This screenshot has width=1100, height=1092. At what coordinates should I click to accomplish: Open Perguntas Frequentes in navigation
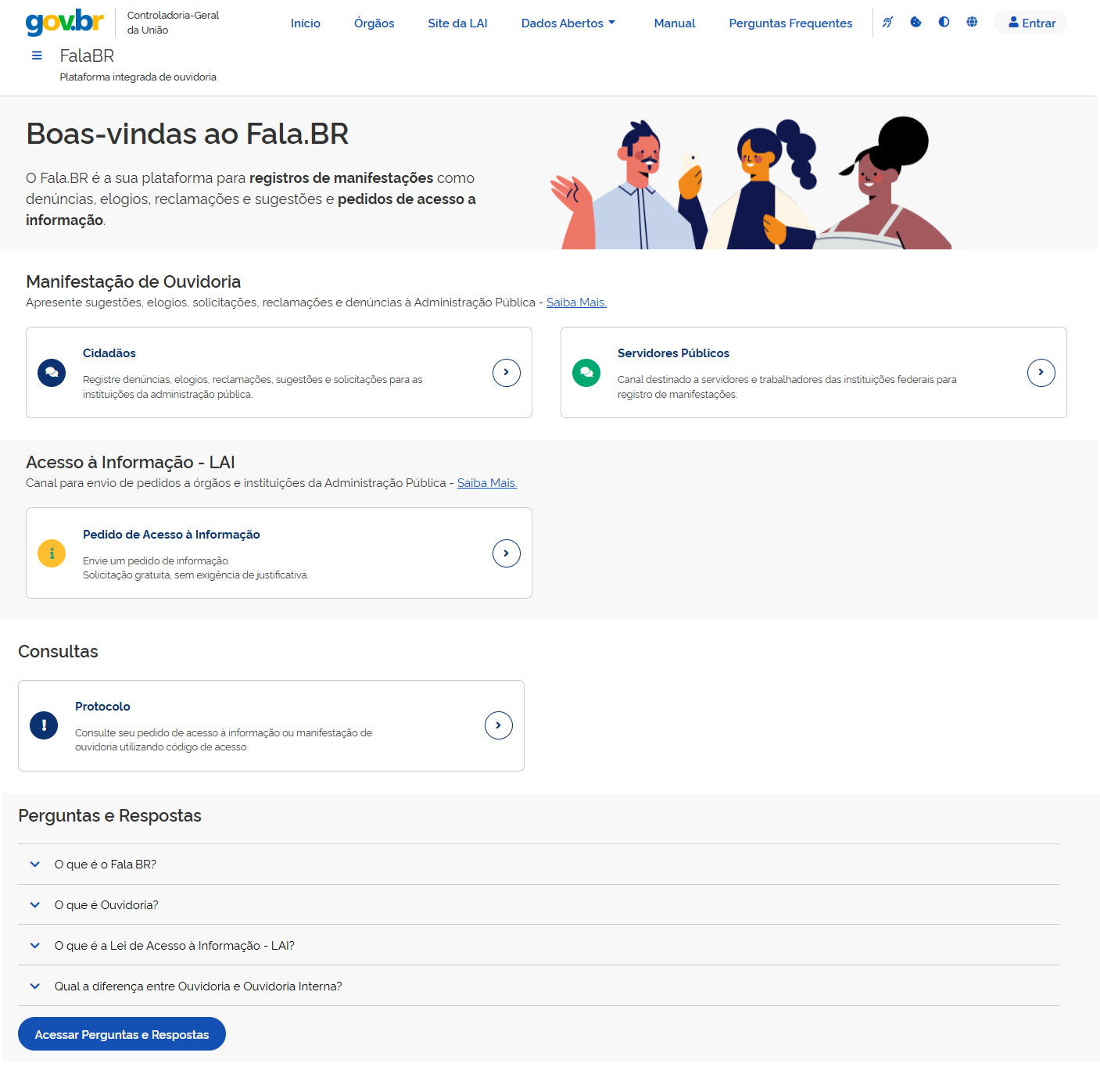pos(790,23)
